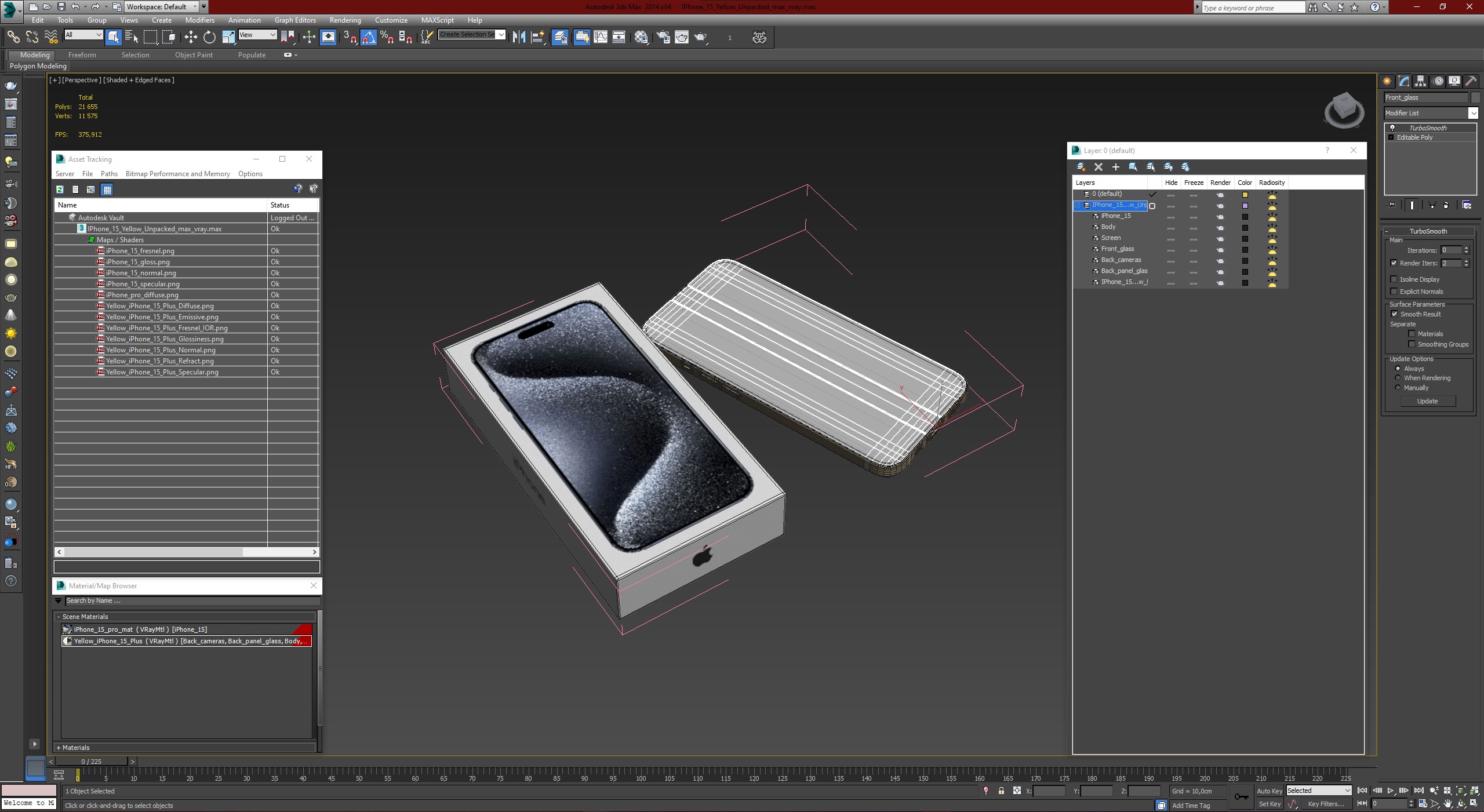The height and width of the screenshot is (812, 1484).
Task: Click the Polygon Modeling panel label
Action: click(38, 66)
